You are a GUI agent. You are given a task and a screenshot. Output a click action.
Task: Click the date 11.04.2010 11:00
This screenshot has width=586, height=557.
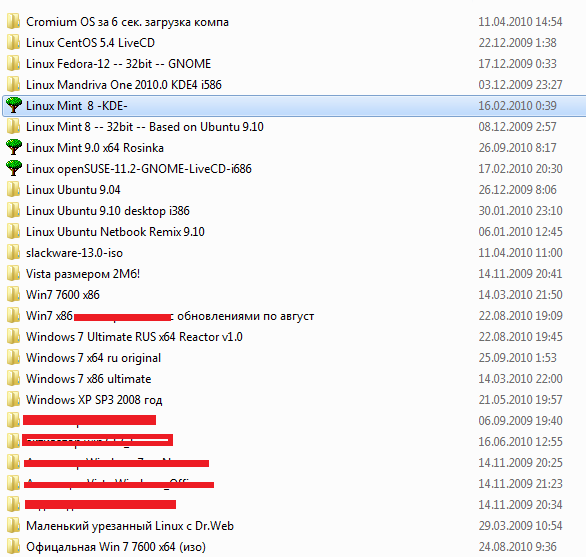coord(520,253)
